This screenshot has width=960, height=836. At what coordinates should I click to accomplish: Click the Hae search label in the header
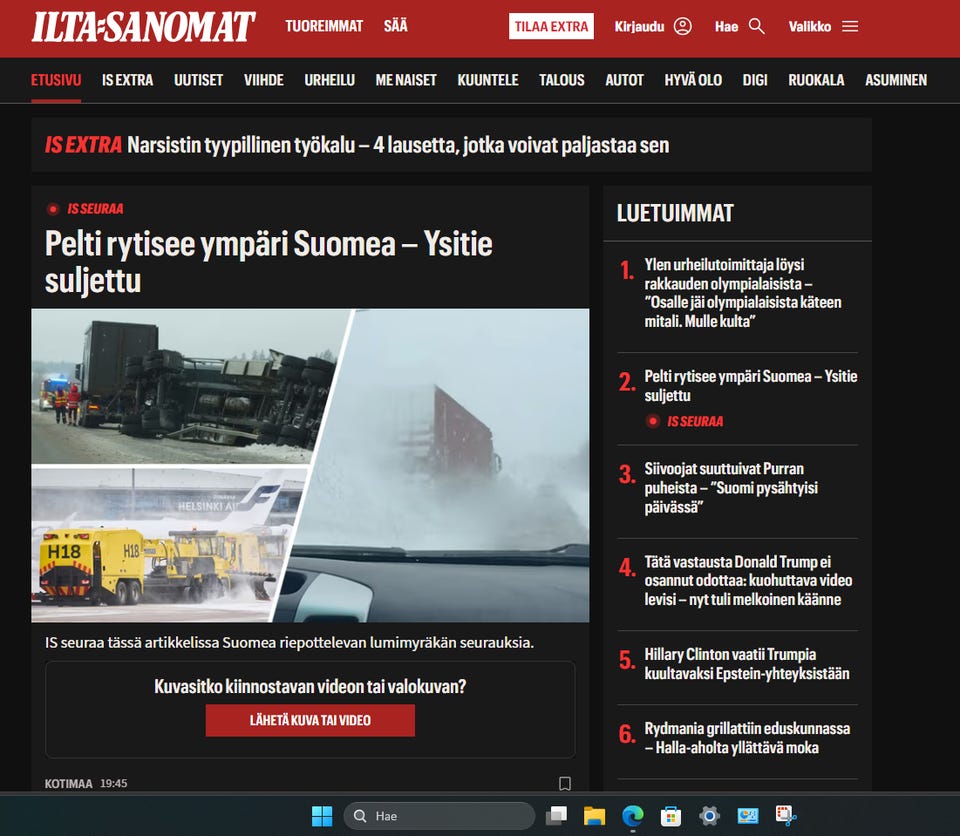[x=726, y=27]
